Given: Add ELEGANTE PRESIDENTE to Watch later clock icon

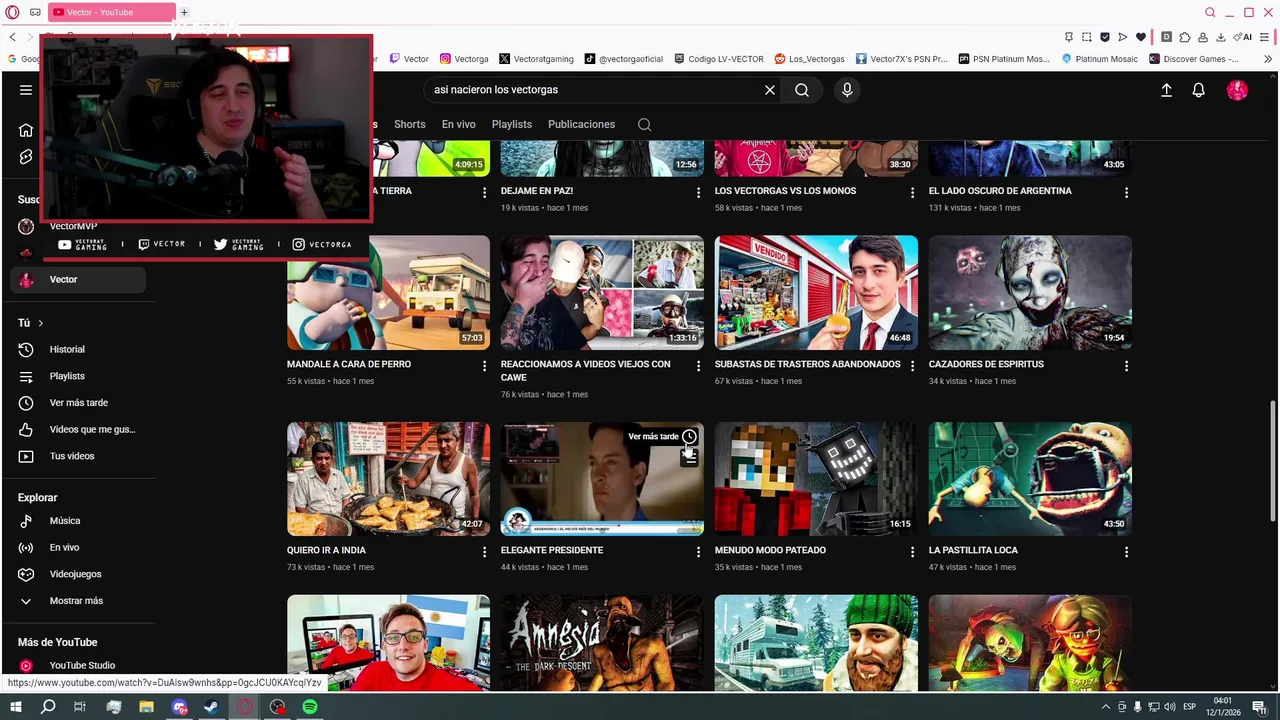Looking at the screenshot, I should (x=689, y=437).
